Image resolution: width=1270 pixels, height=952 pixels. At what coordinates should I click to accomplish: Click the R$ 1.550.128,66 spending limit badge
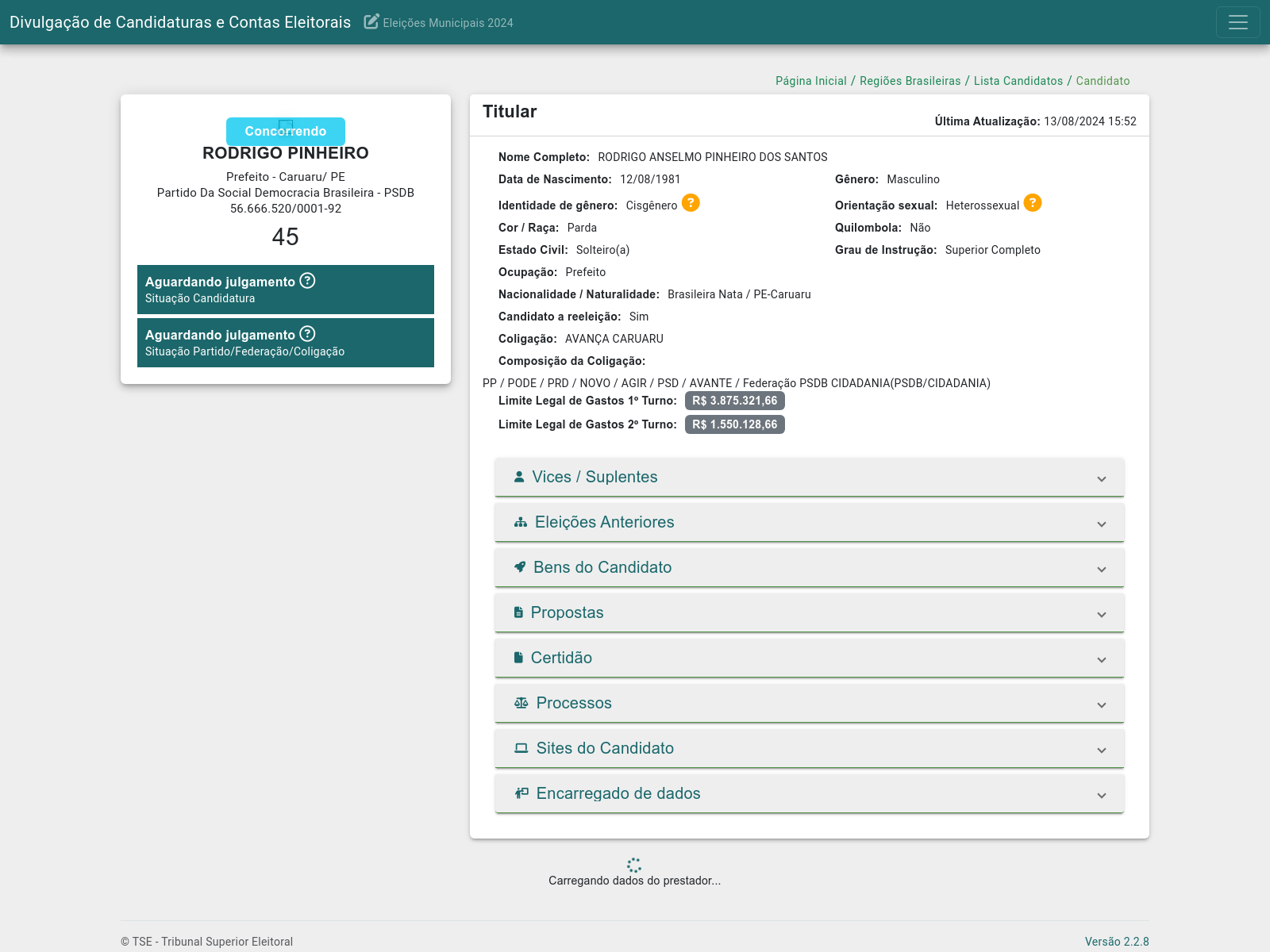click(x=735, y=424)
